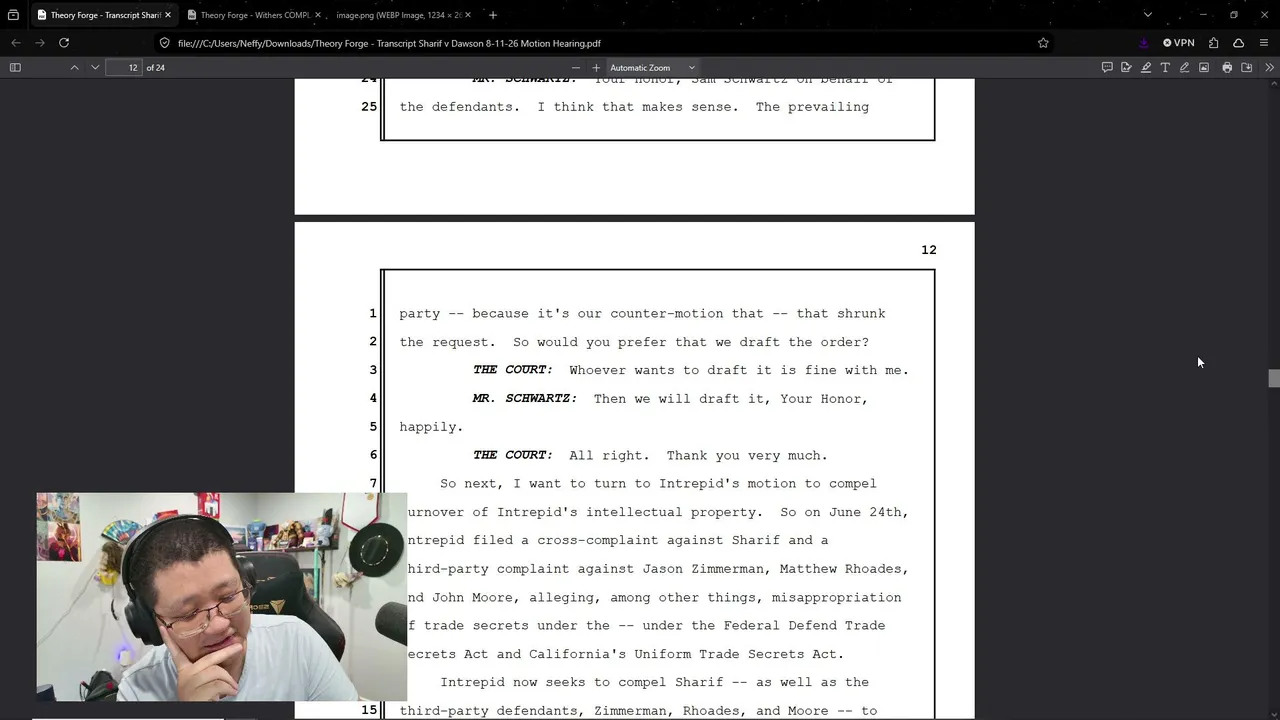Close the Transcript Sharif tab
This screenshot has width=1280, height=720.
point(168,15)
